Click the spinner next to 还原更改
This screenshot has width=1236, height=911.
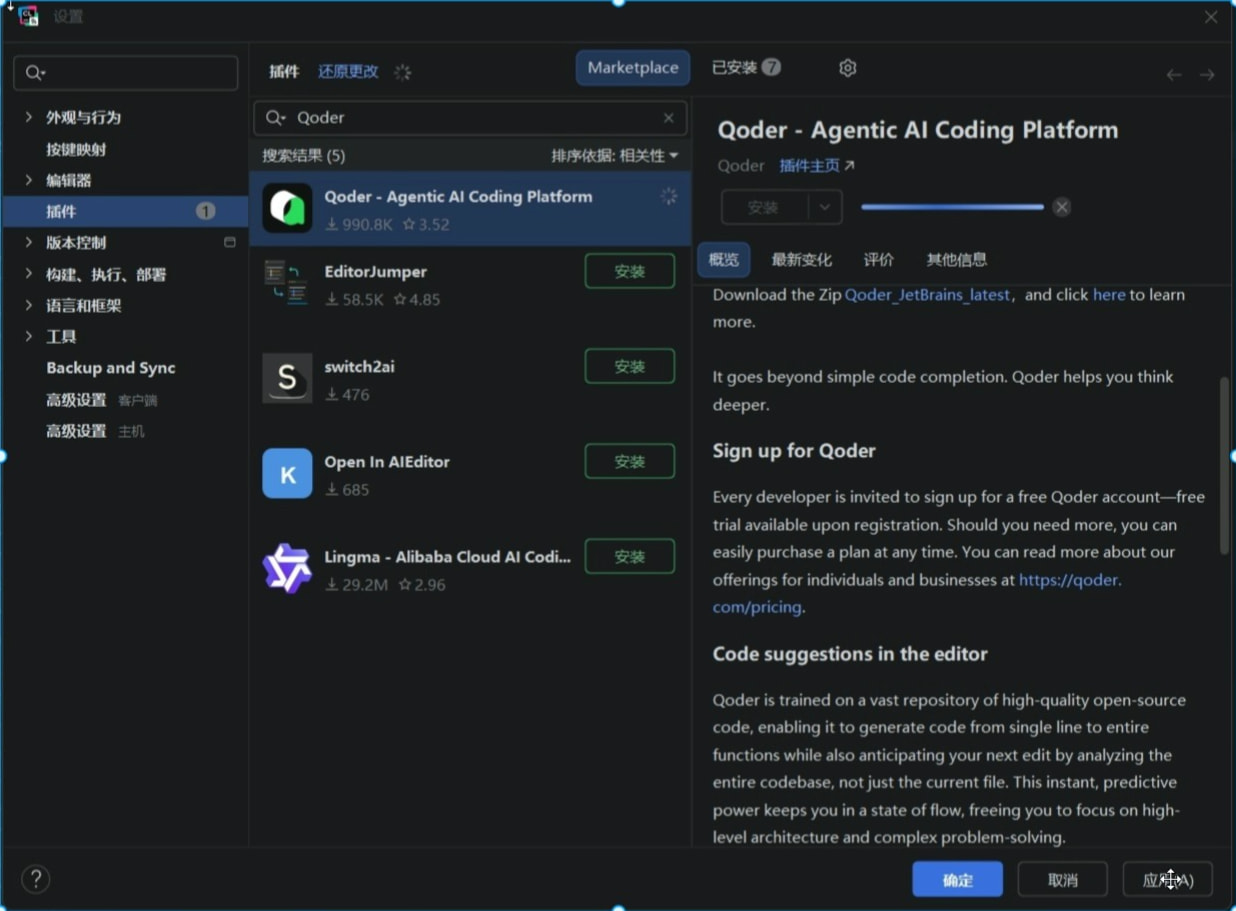tap(402, 72)
